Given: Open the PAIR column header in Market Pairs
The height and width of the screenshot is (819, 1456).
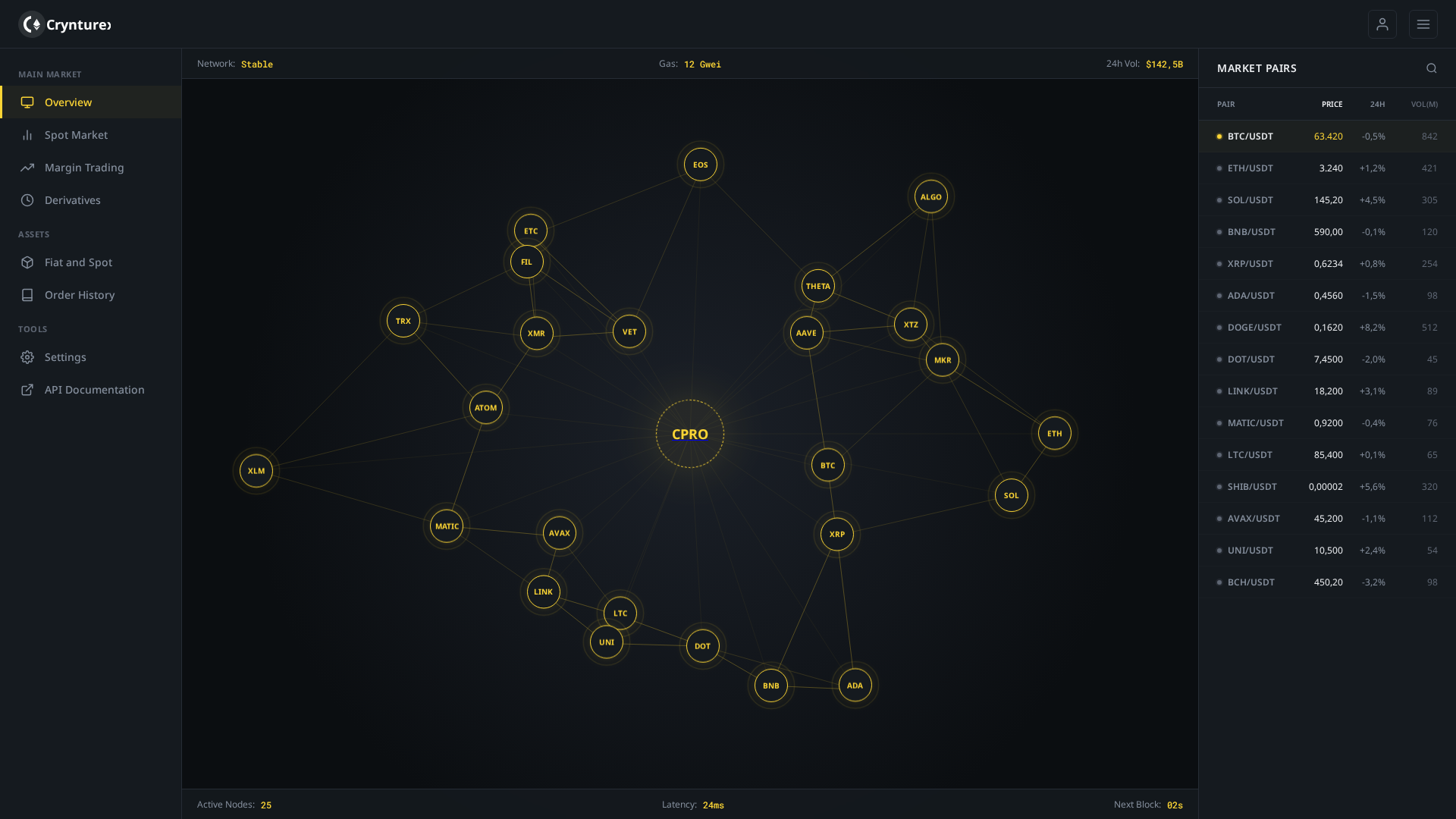Looking at the screenshot, I should (x=1225, y=104).
